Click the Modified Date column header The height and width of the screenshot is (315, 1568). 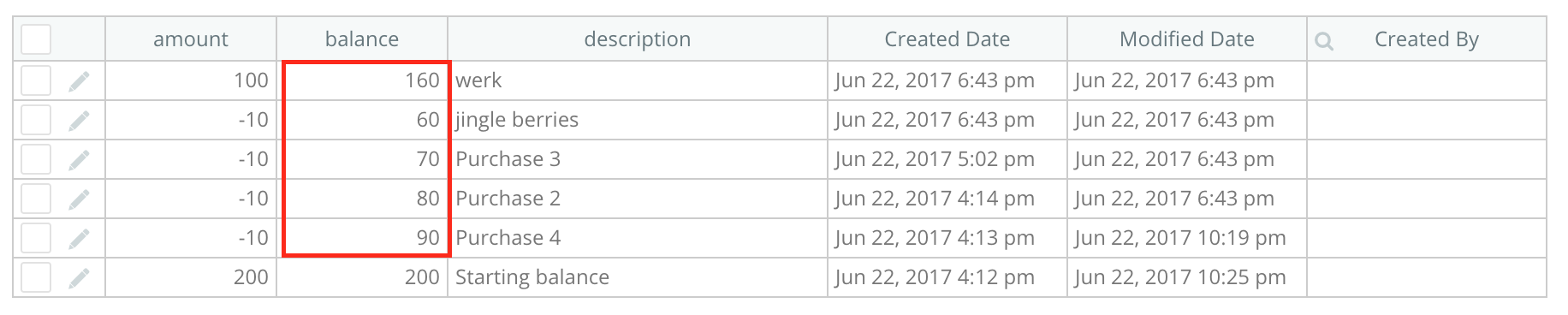[1187, 39]
